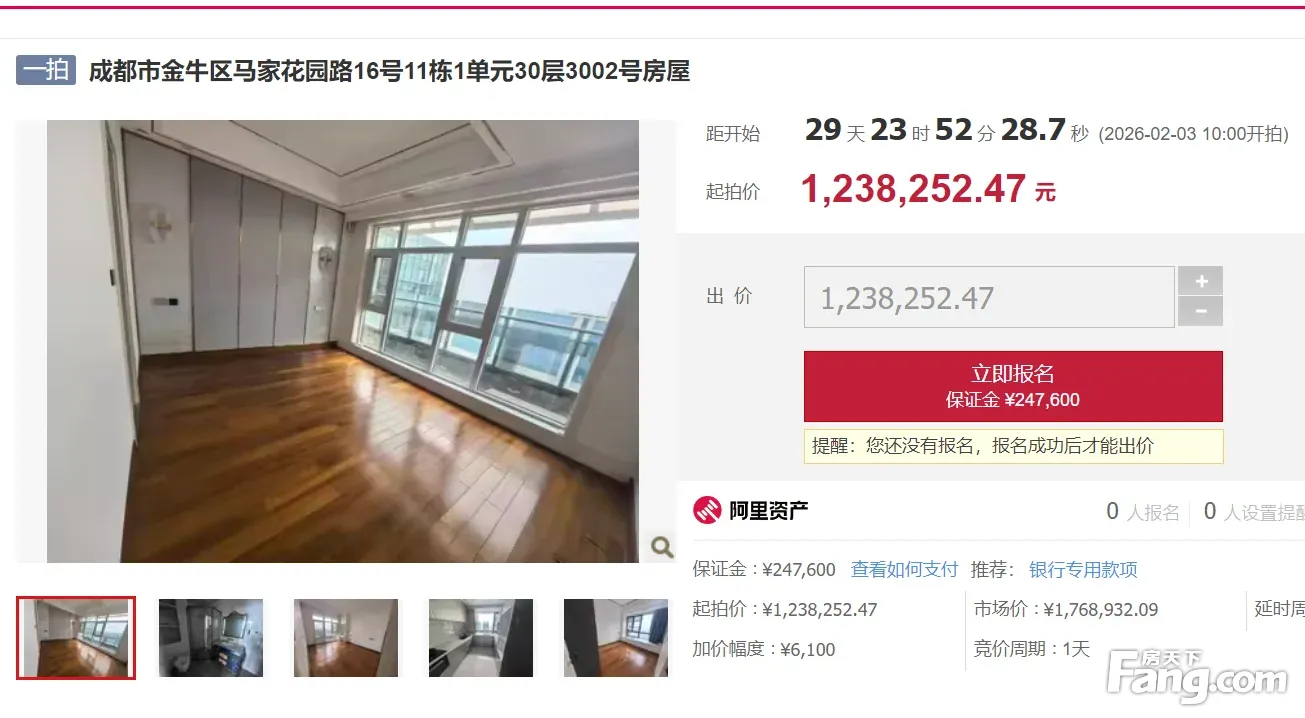Screen dimensions: 1305x718
Task: Select the fifth partially visible thumbnail
Action: coord(615,638)
